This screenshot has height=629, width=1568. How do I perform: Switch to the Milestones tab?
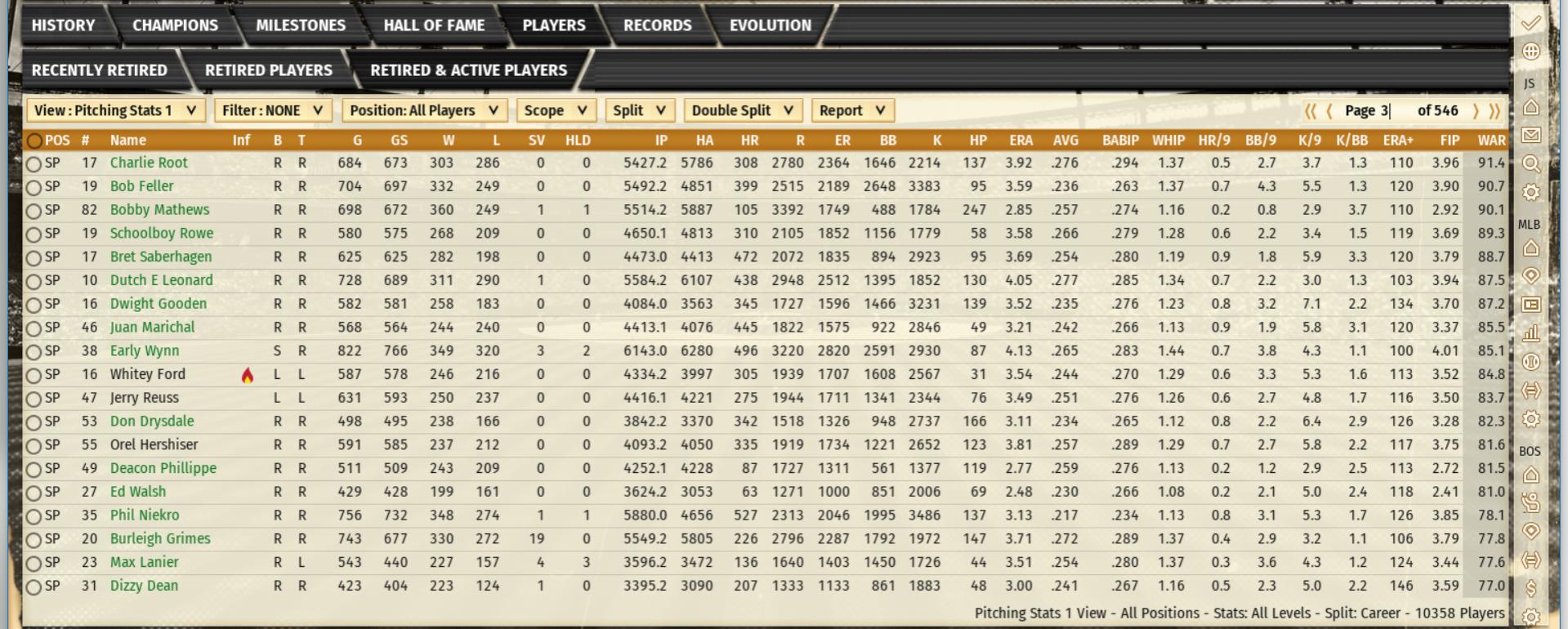(301, 25)
